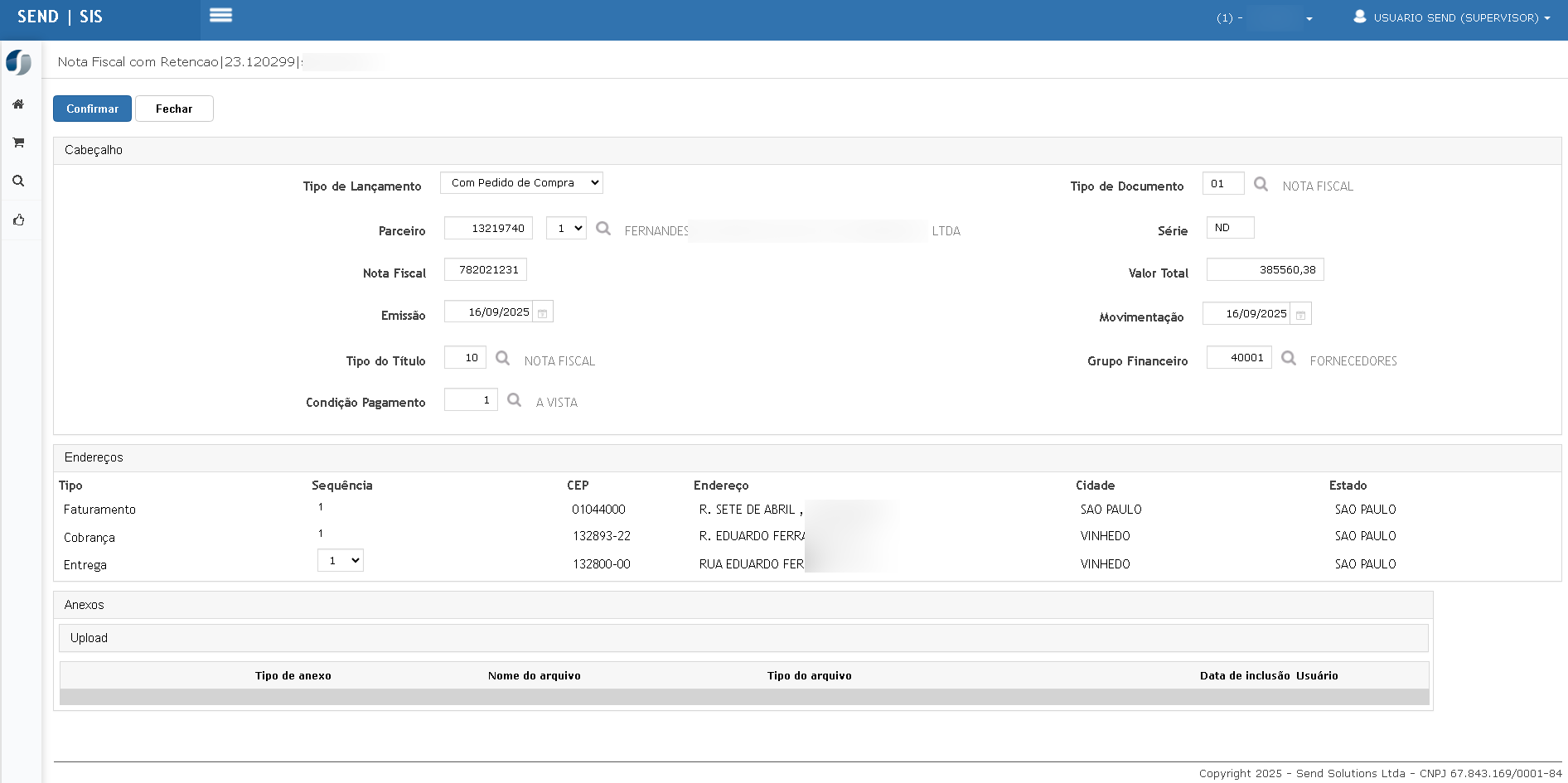Click the search icon in sidebar
Viewport: 1568px width, 783px height.
pos(18,181)
